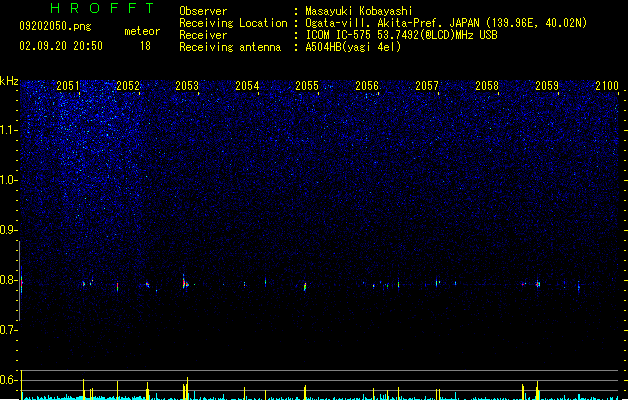Click the A504HB(yagi 4el) antenna text
This screenshot has height=400, width=629.
[x=353, y=47]
